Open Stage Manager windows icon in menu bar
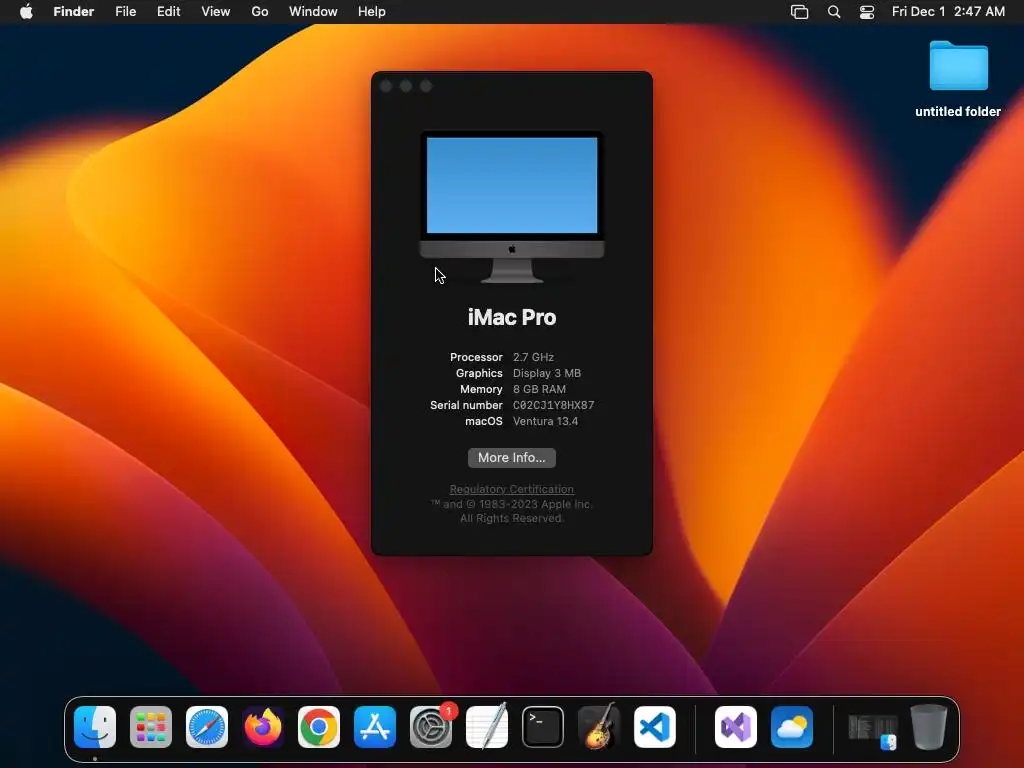 click(x=799, y=12)
